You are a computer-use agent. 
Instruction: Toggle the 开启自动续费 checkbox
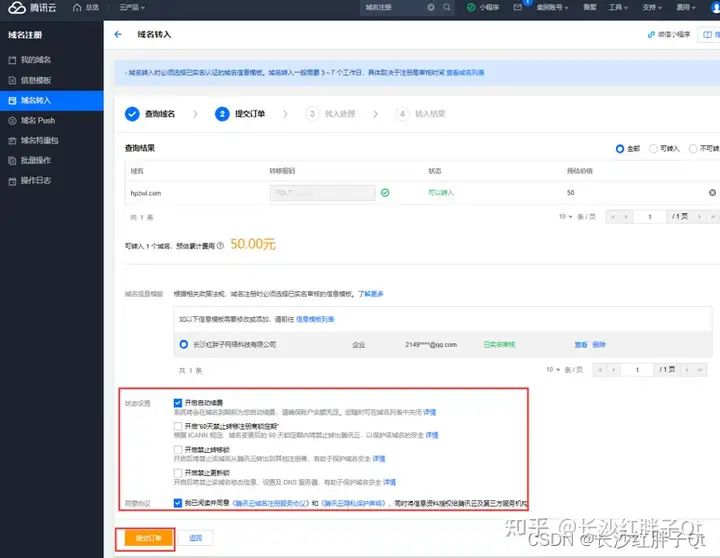pyautogui.click(x=178, y=403)
